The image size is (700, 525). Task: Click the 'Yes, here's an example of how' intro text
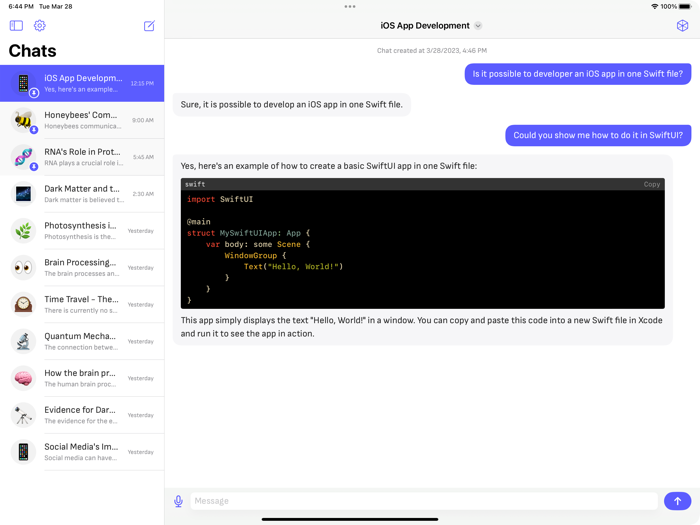click(329, 166)
